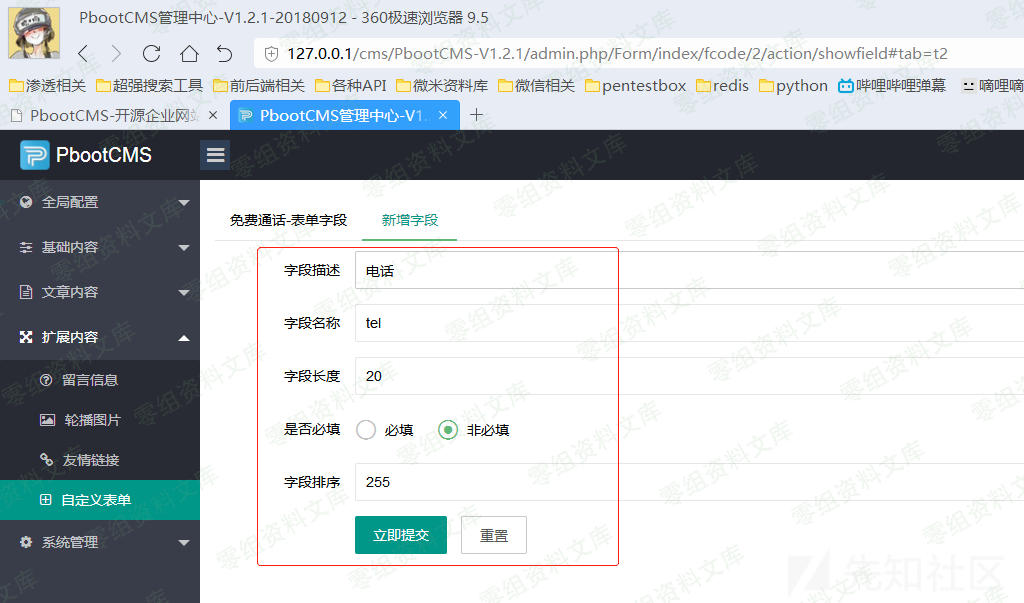Click the 字段名称 input field
The image size is (1024, 603).
[x=680, y=323]
